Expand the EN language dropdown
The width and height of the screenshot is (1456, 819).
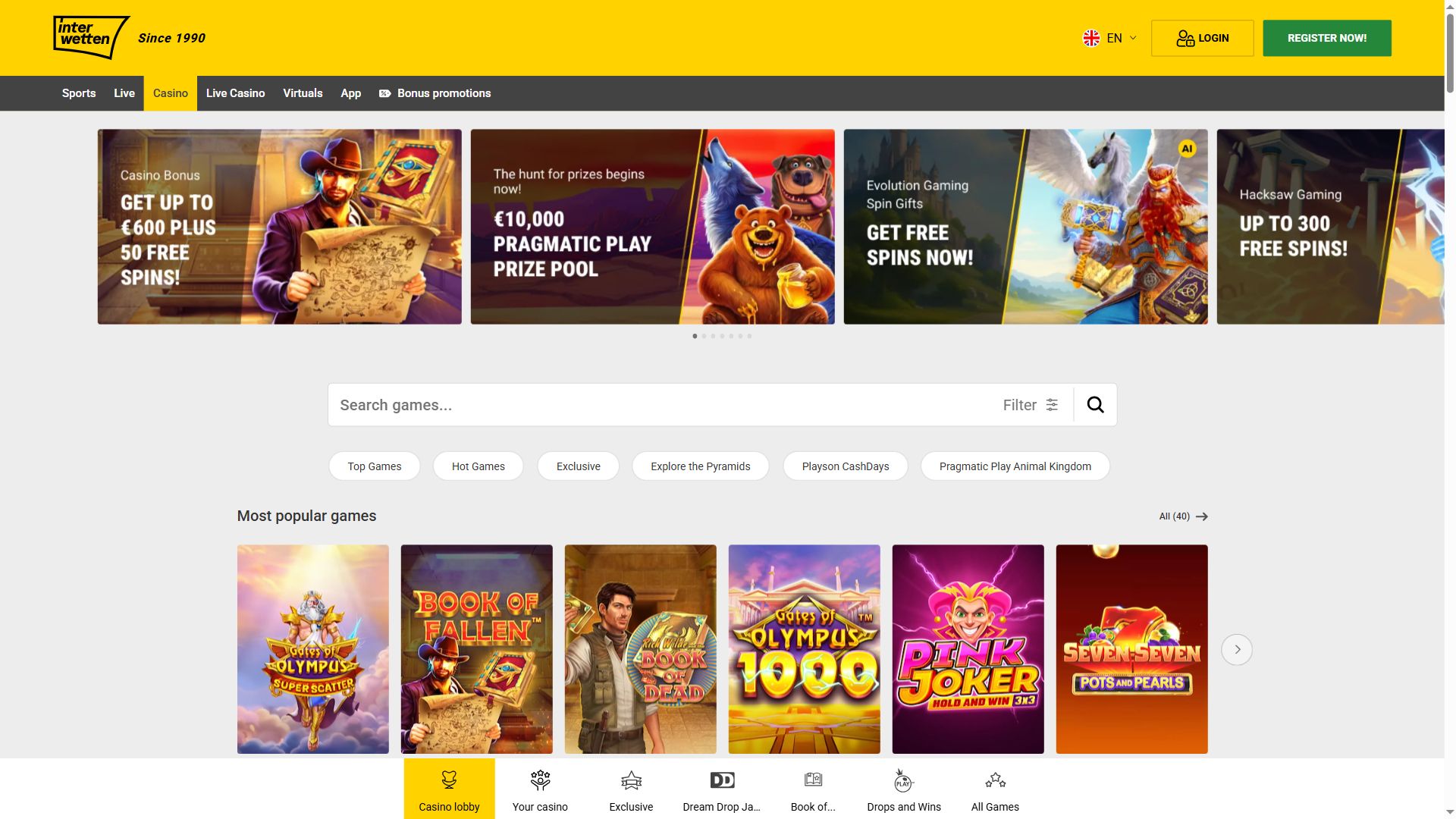coord(1110,38)
